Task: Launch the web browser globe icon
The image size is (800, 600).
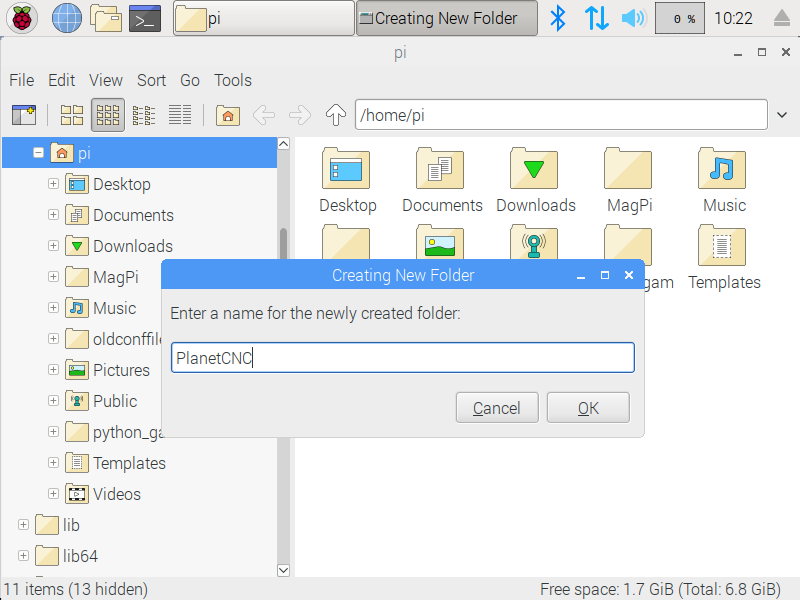Action: [x=66, y=18]
